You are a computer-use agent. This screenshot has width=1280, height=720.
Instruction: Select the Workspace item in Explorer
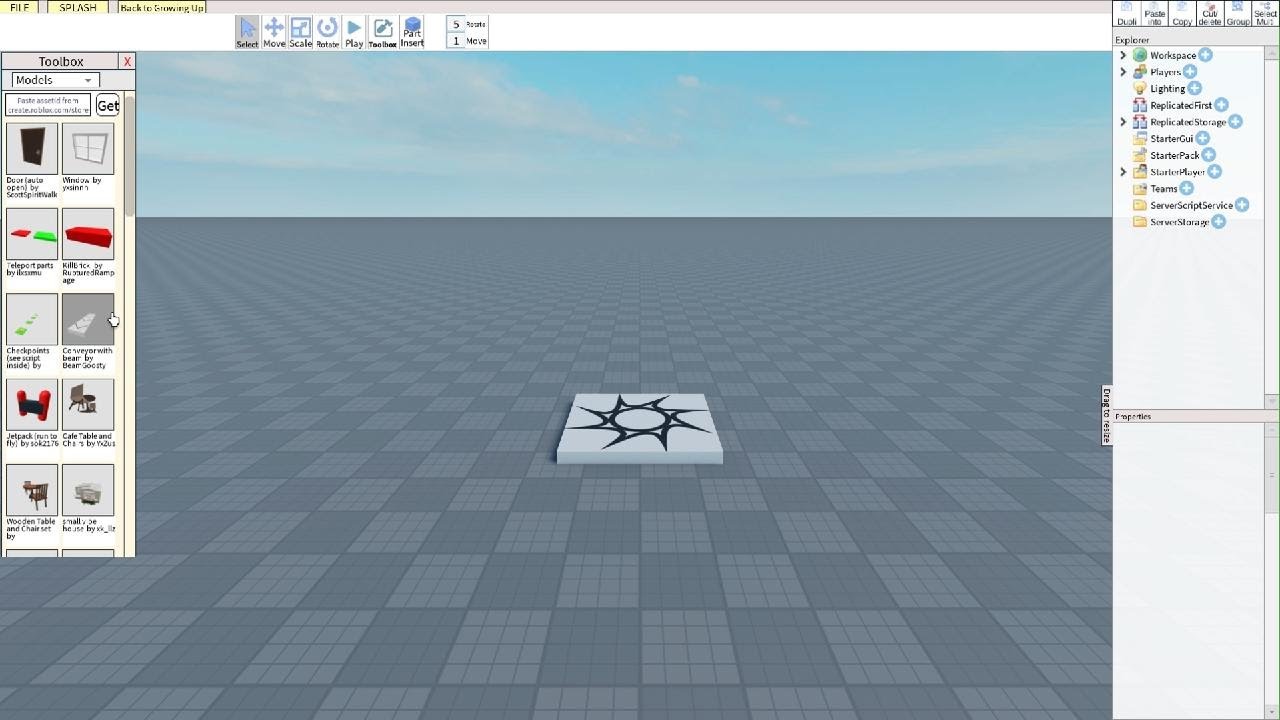pos(1172,55)
